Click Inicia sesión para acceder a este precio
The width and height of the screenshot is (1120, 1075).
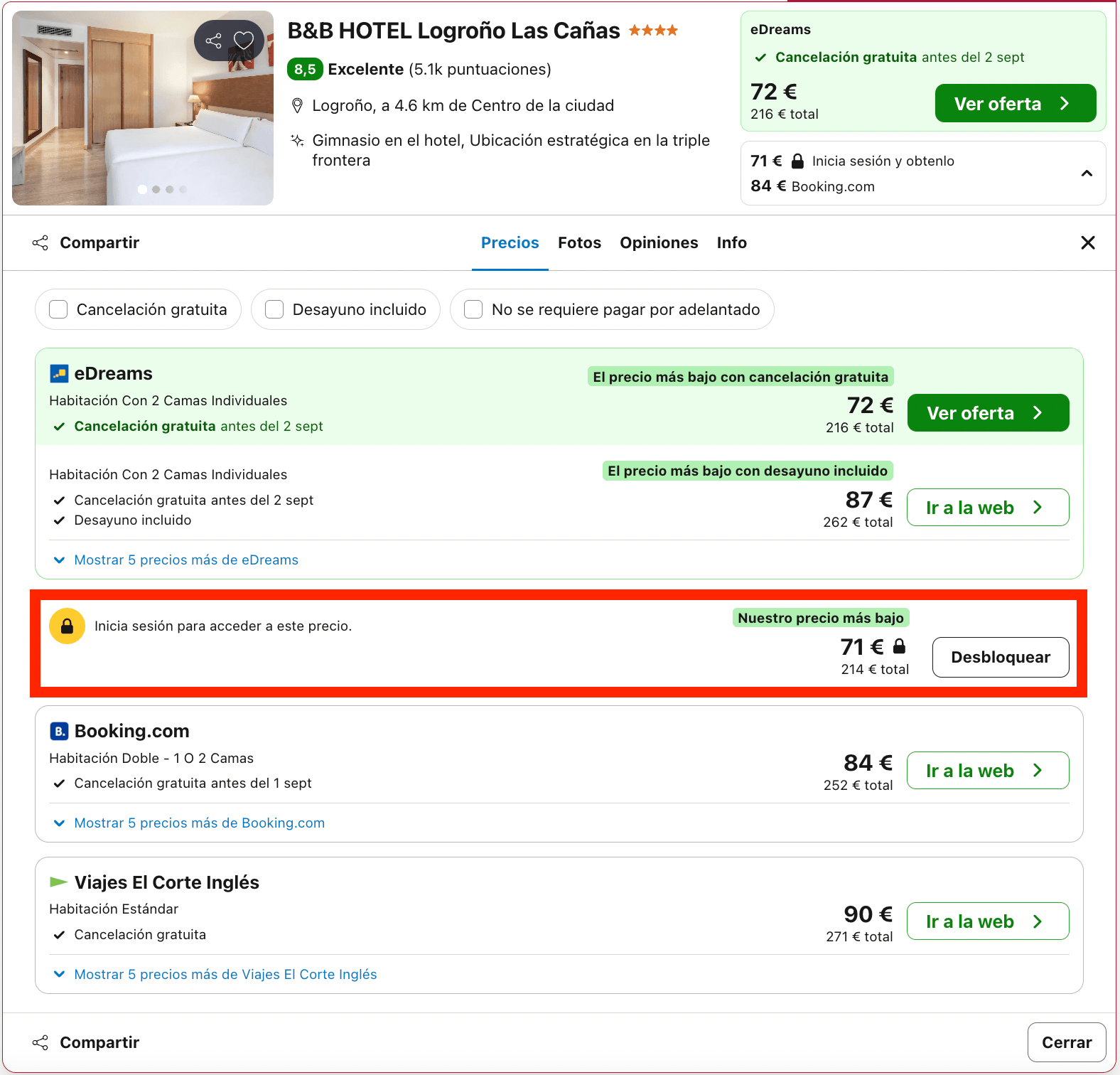tap(223, 626)
